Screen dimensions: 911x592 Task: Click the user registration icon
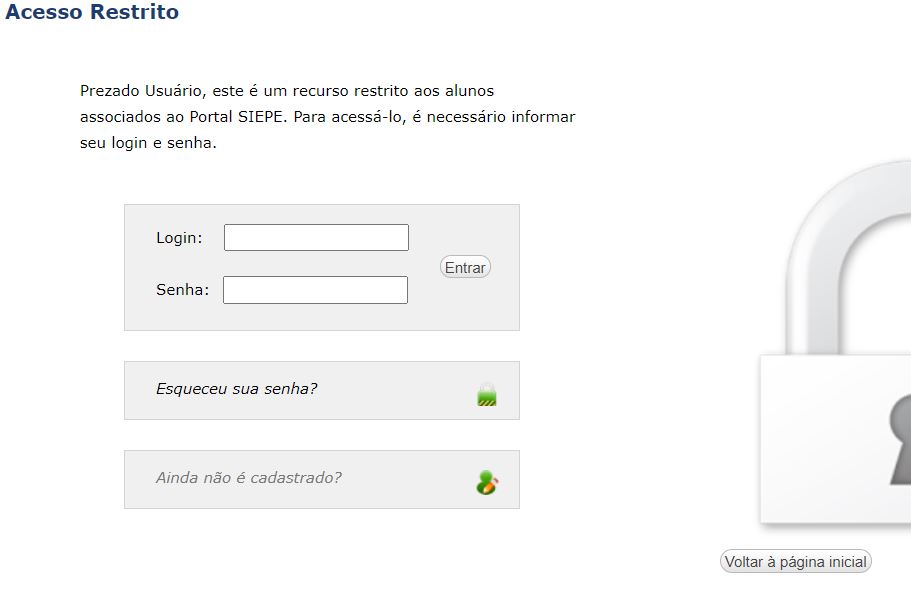click(487, 483)
